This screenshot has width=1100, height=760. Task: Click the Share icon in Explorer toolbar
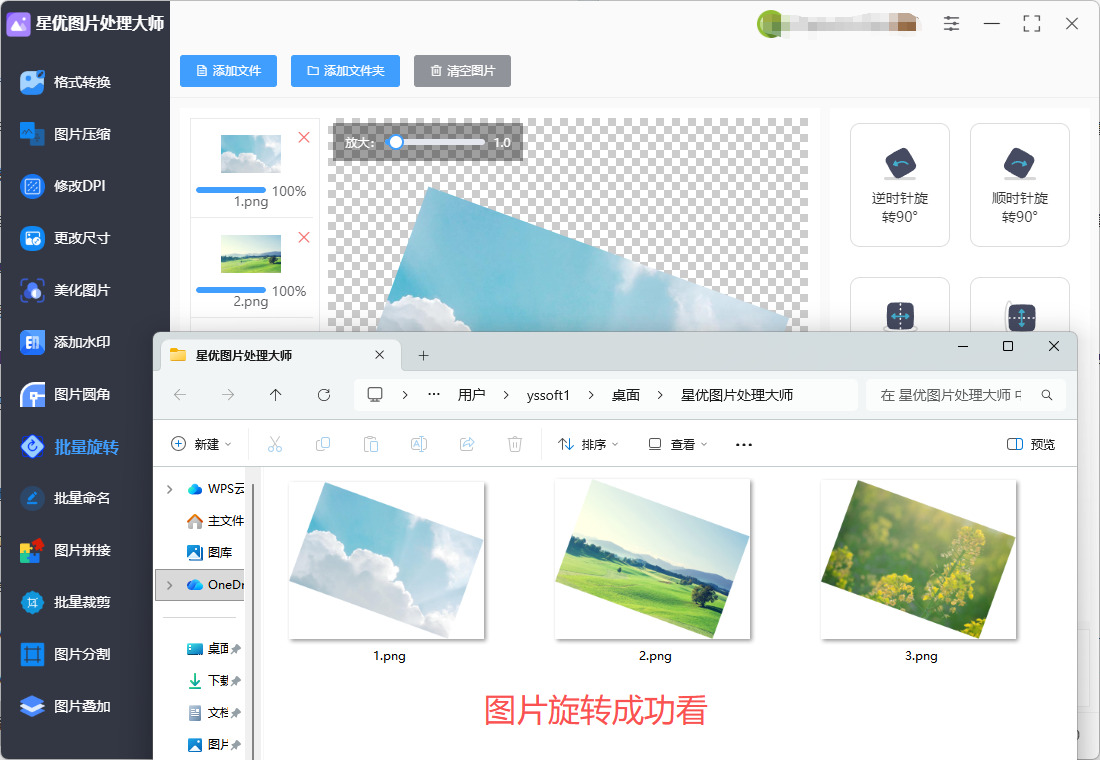tap(467, 444)
